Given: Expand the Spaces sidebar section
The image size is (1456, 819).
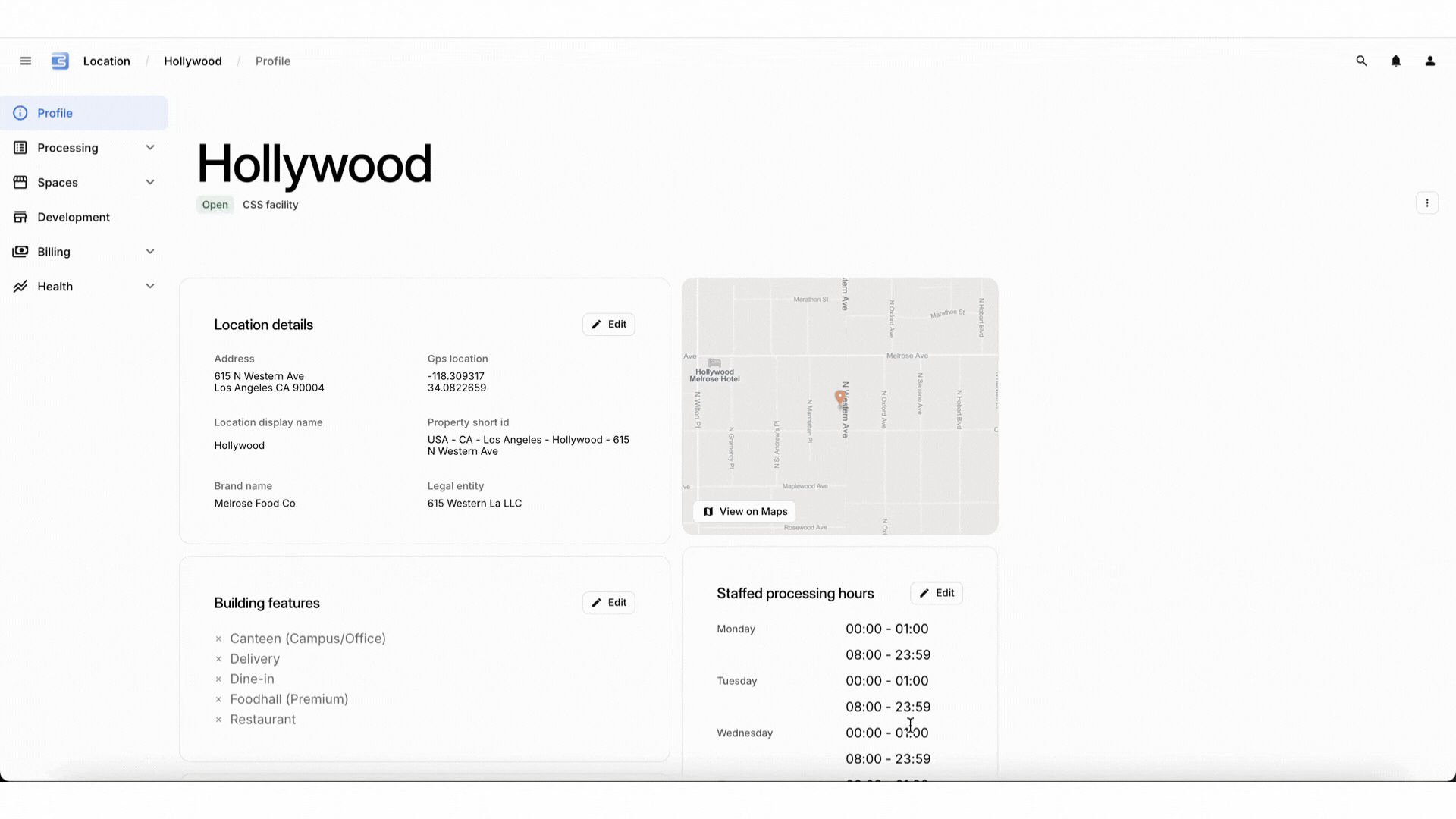Looking at the screenshot, I should click(x=150, y=183).
